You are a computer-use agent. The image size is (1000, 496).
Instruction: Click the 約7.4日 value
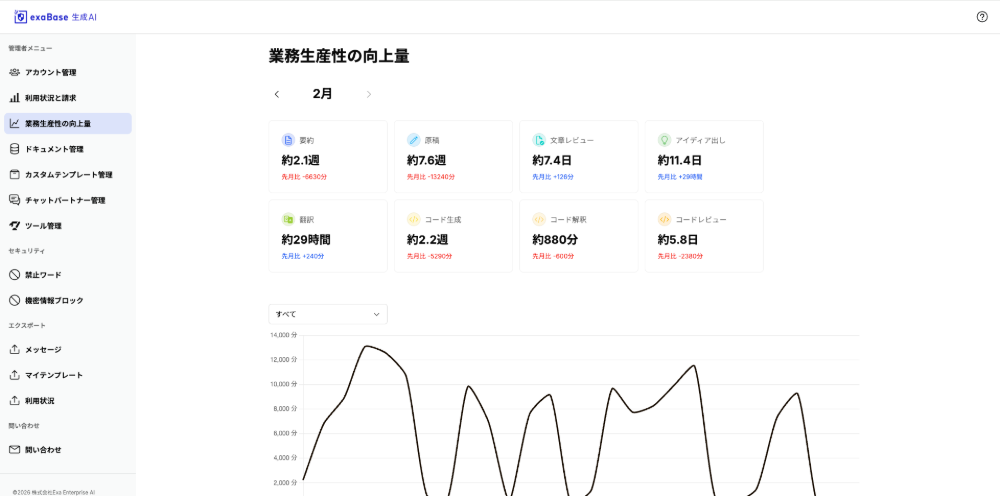(x=552, y=160)
